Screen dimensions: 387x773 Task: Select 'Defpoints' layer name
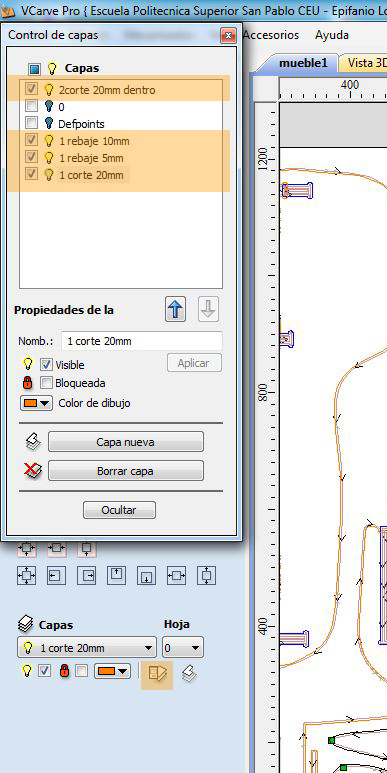point(81,123)
